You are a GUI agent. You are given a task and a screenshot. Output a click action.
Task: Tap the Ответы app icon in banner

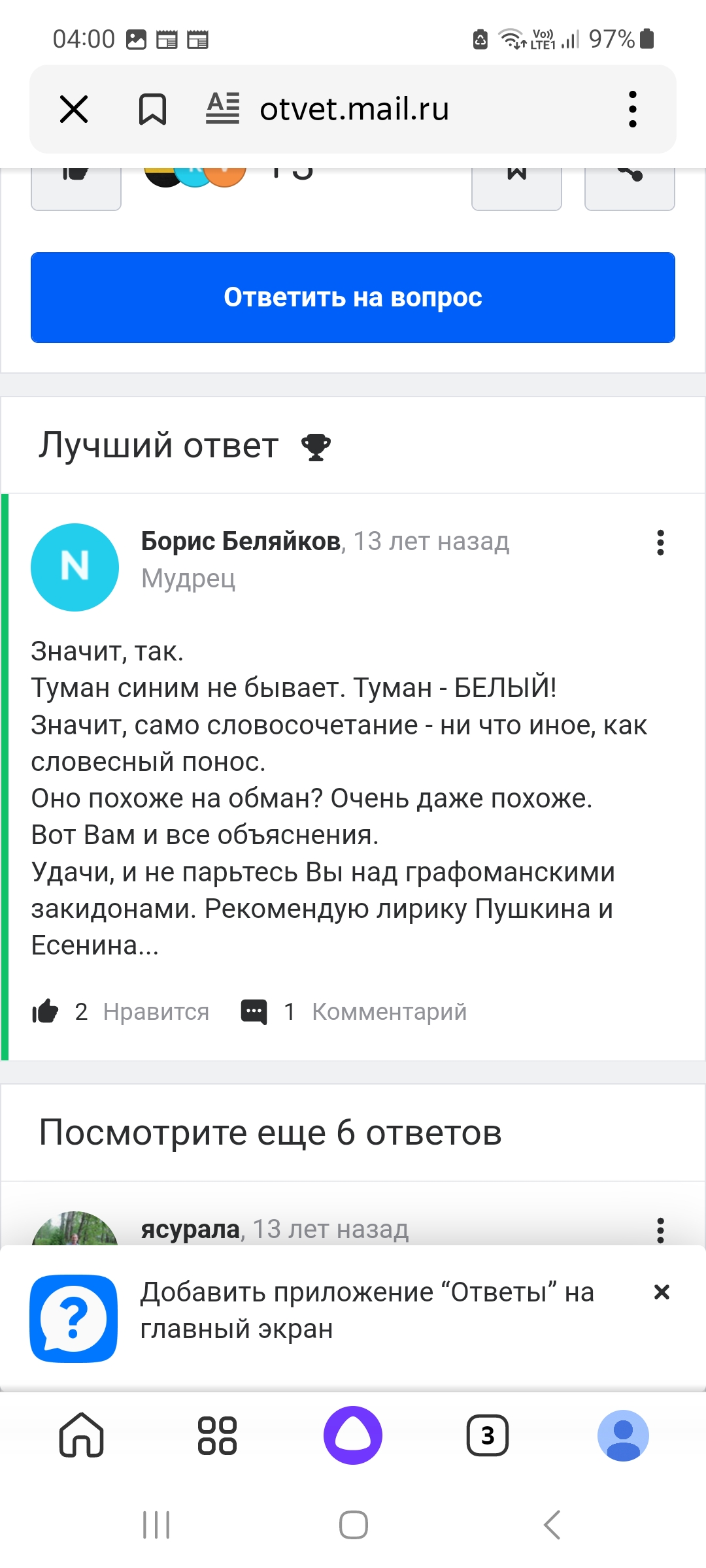pos(74,1318)
